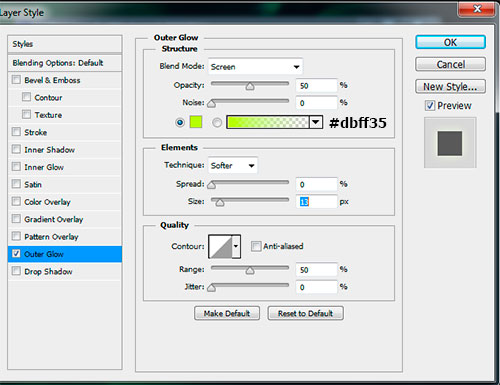Open the Styles list header
The height and width of the screenshot is (385, 500).
point(65,44)
